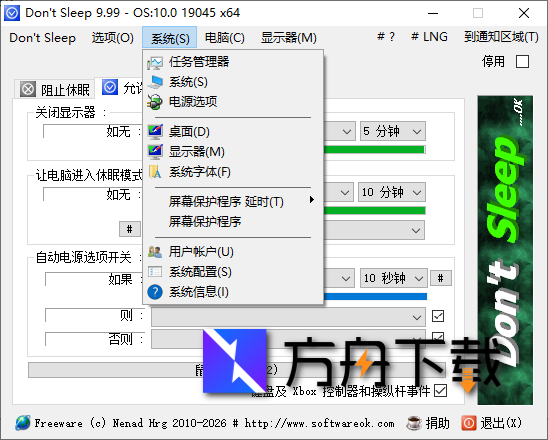Click the blue checkmark icon on 允许 tab

point(110,87)
